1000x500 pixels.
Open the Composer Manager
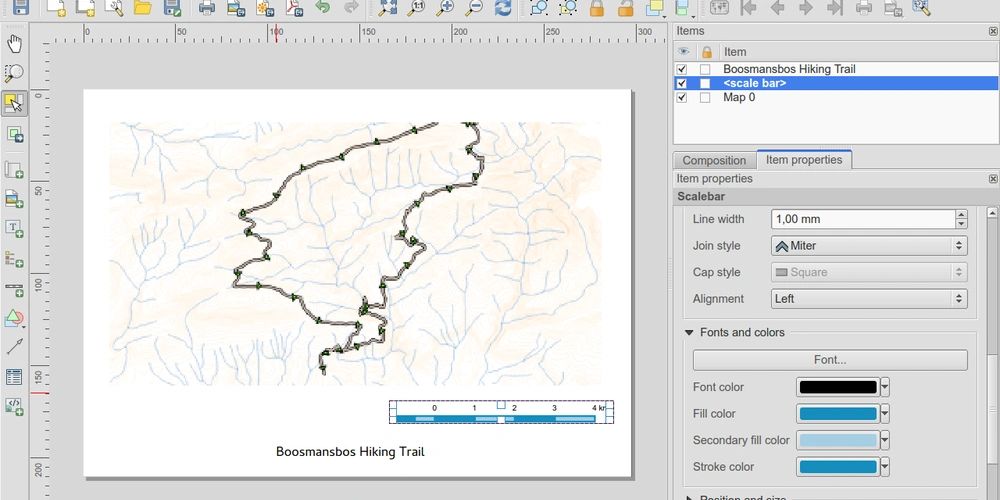[114, 7]
